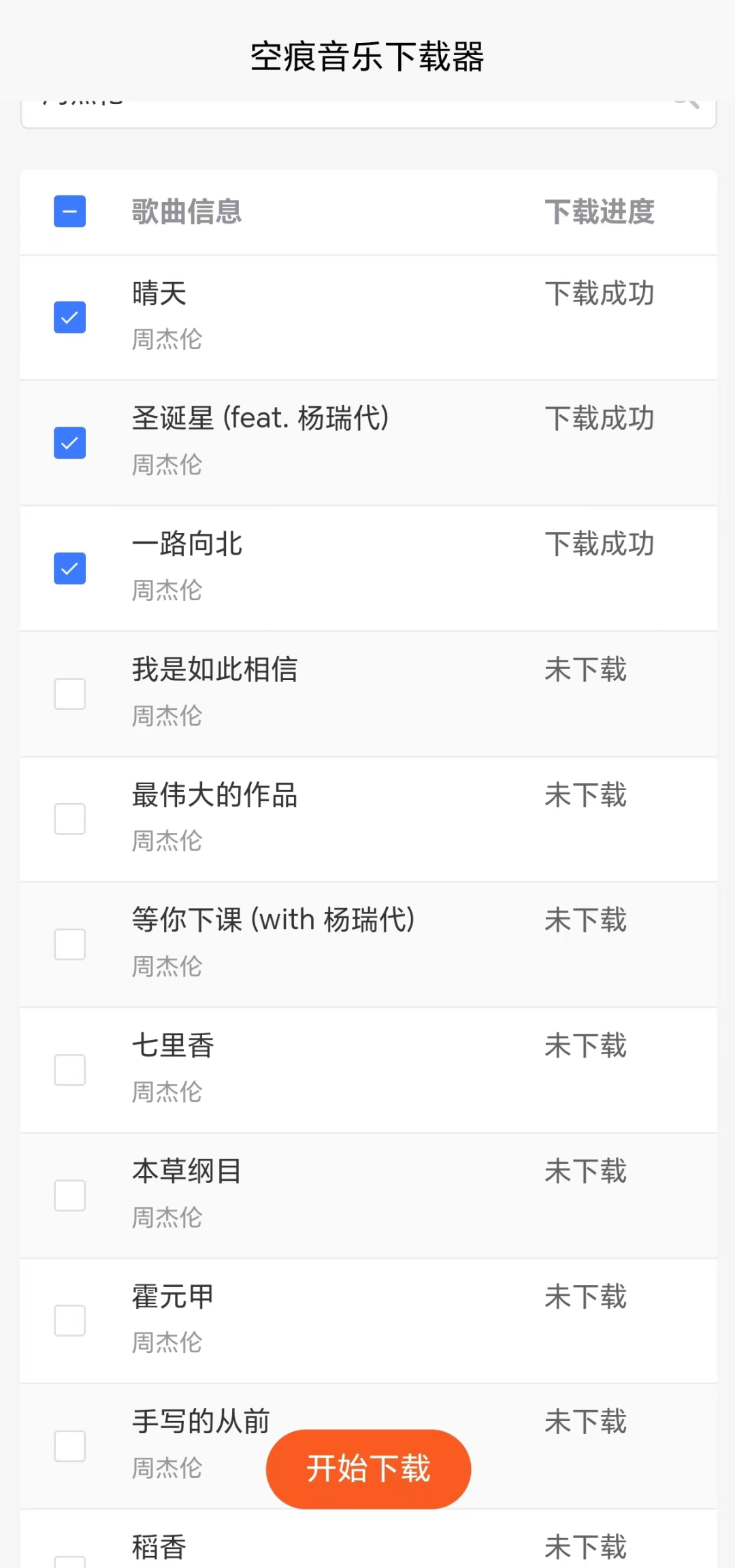Tap the 歌曲信息 column header
The width and height of the screenshot is (735, 1568).
pyautogui.click(x=186, y=212)
